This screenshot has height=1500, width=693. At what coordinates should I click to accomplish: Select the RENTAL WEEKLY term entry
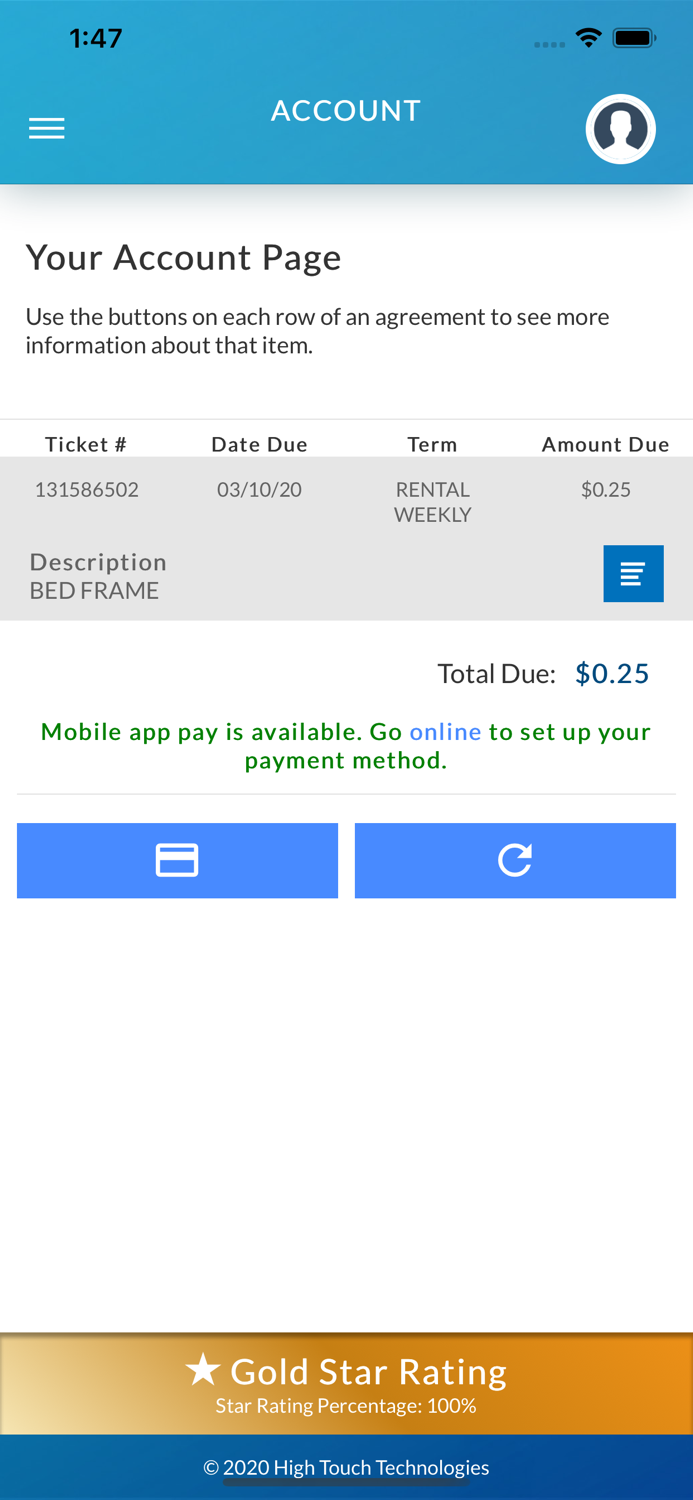pos(432,501)
